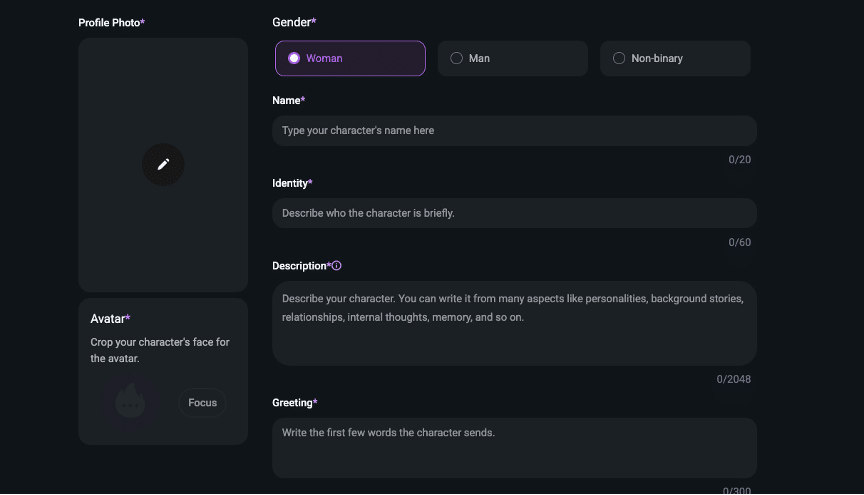The width and height of the screenshot is (864, 495).
Task: Click the Avatar section heading
Action: (x=110, y=319)
